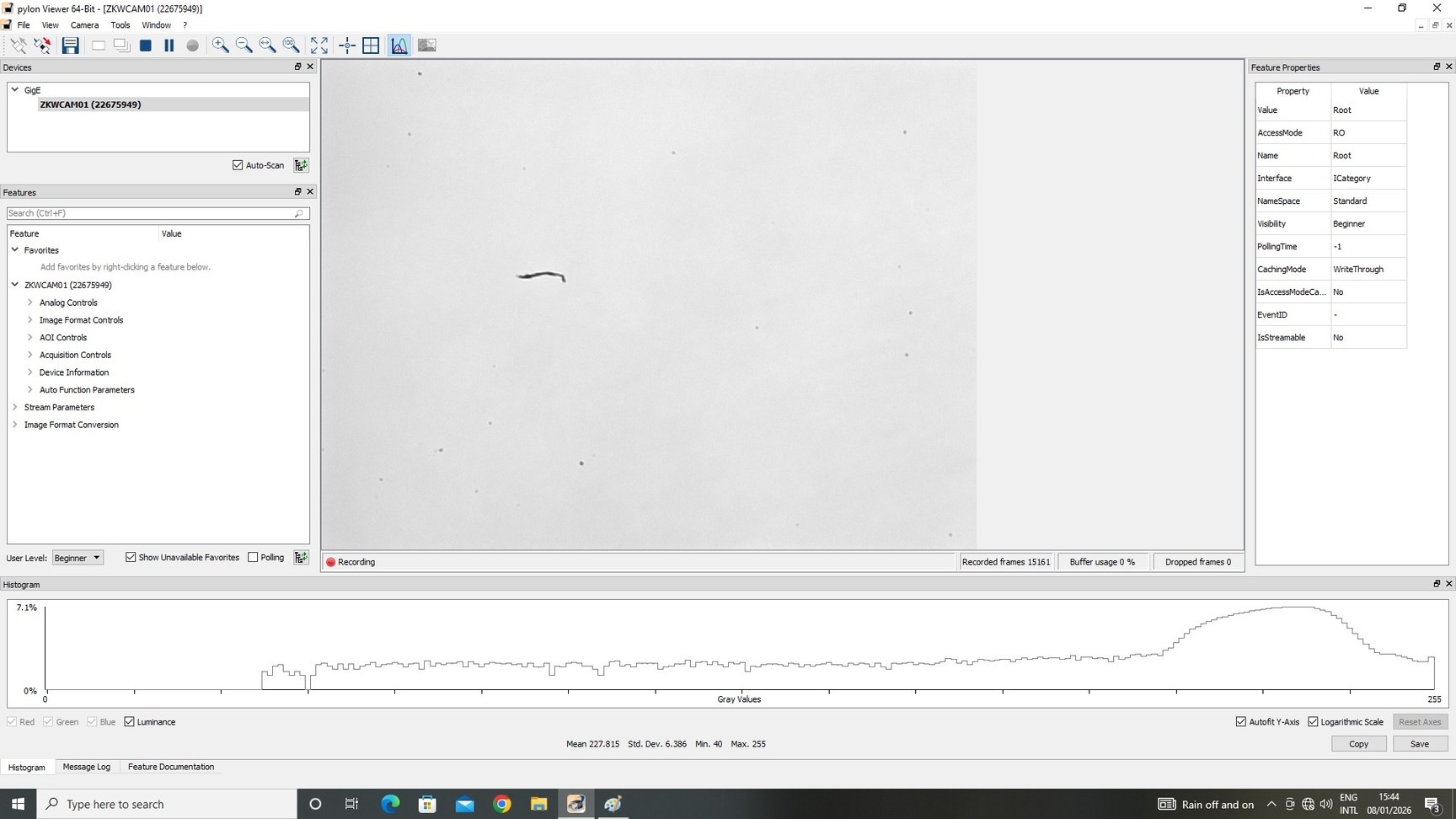Click the crosshair overlay icon
Image resolution: width=1456 pixels, height=819 pixels.
pyautogui.click(x=346, y=45)
